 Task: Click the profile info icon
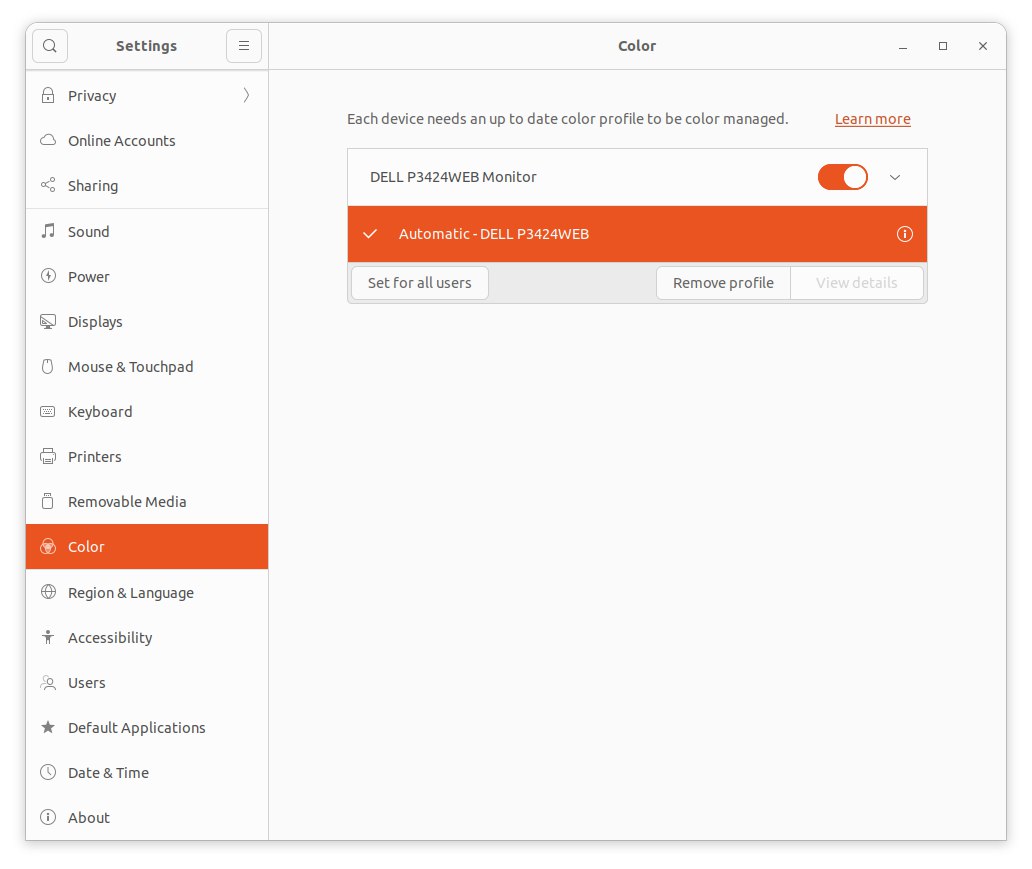[x=905, y=234]
